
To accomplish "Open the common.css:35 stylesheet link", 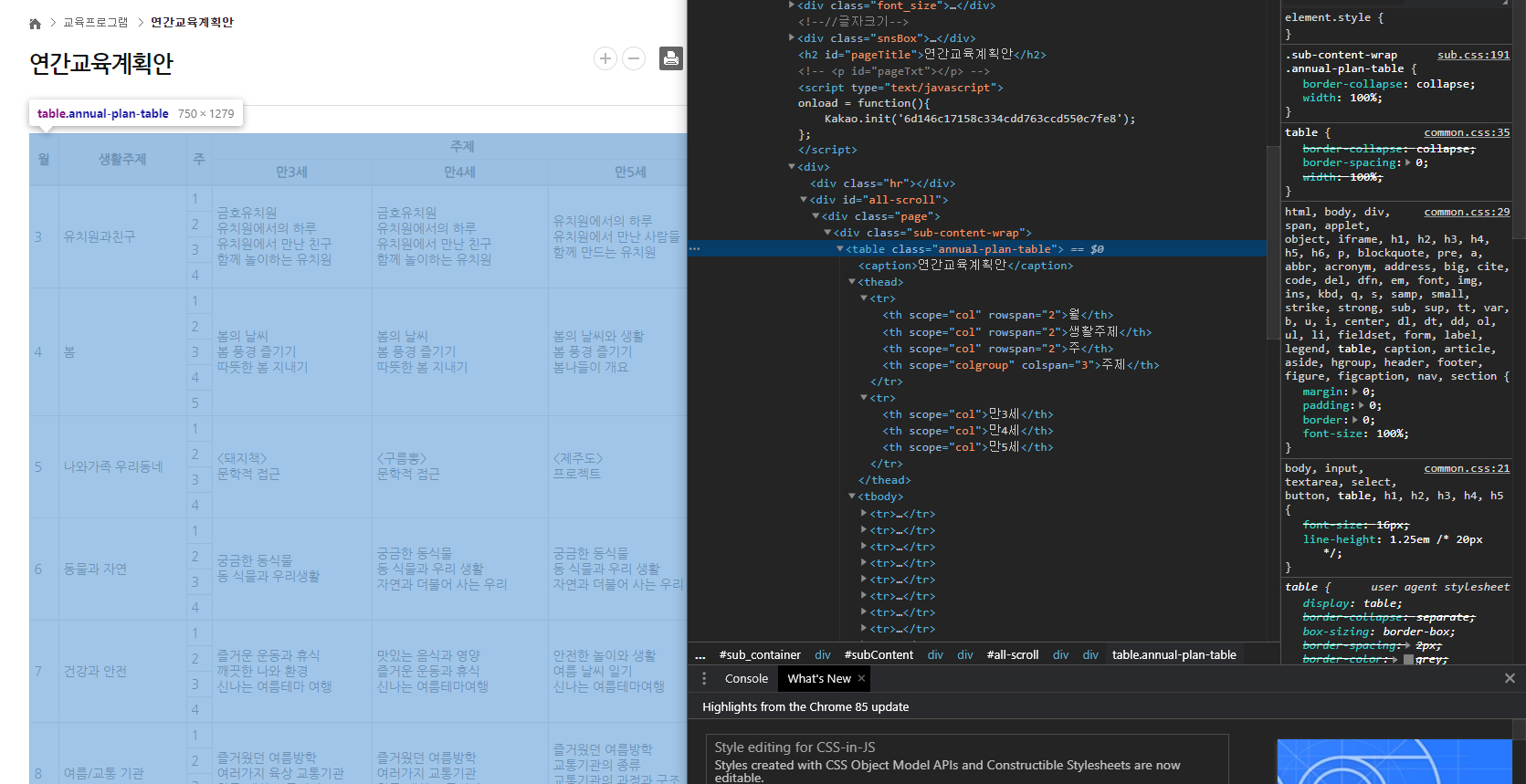I will point(1467,132).
